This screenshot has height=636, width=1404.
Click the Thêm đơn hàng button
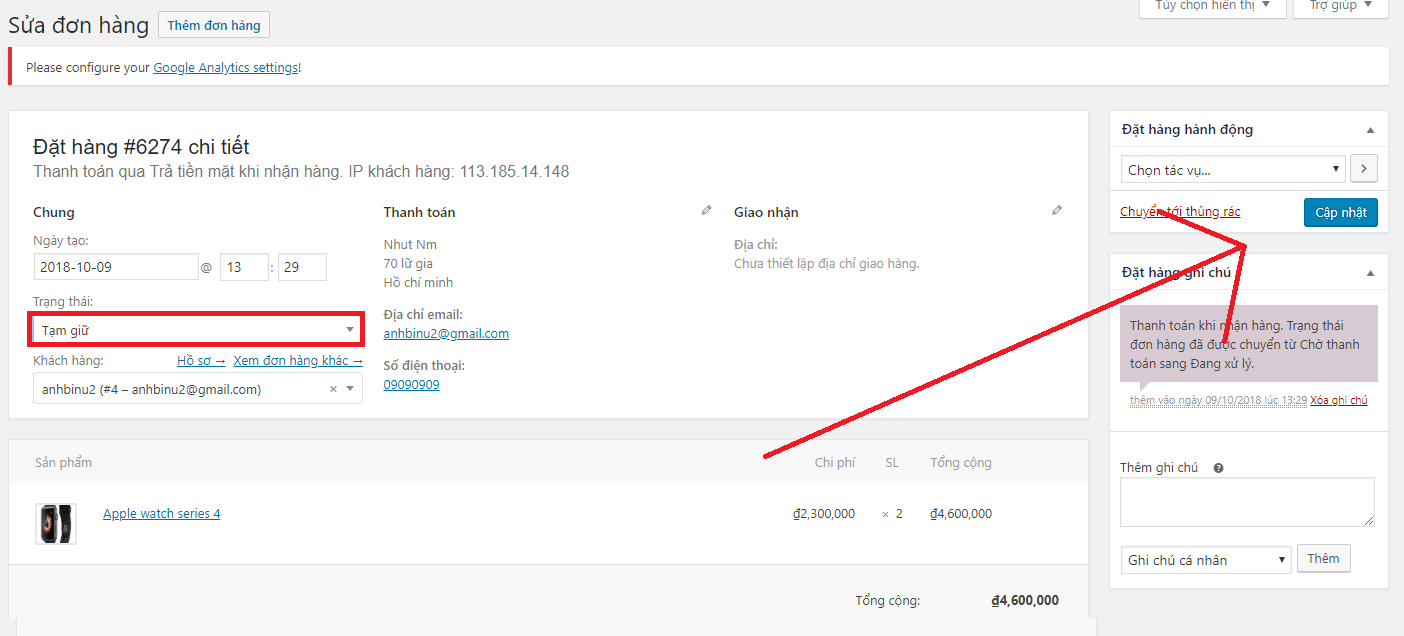point(214,26)
